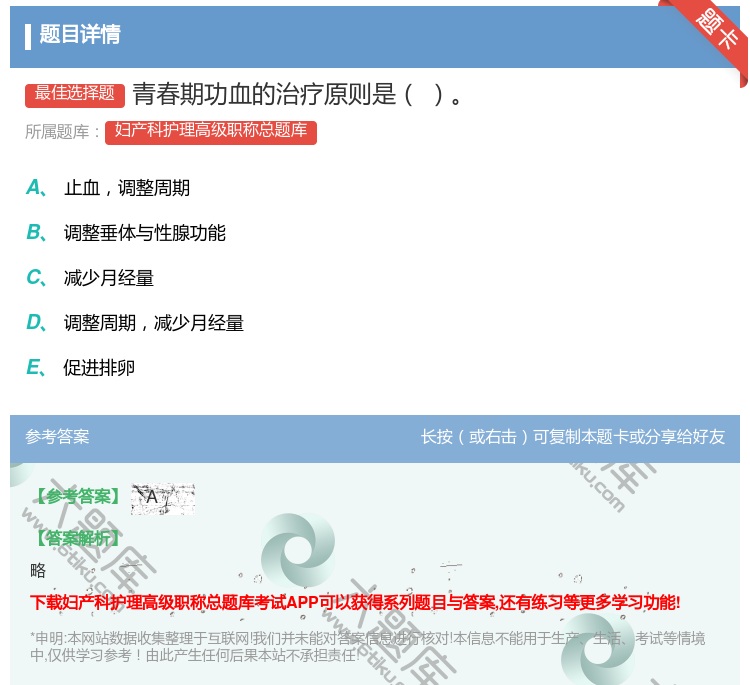
Task: Click the 【答案解析】 green label
Action: [77, 538]
